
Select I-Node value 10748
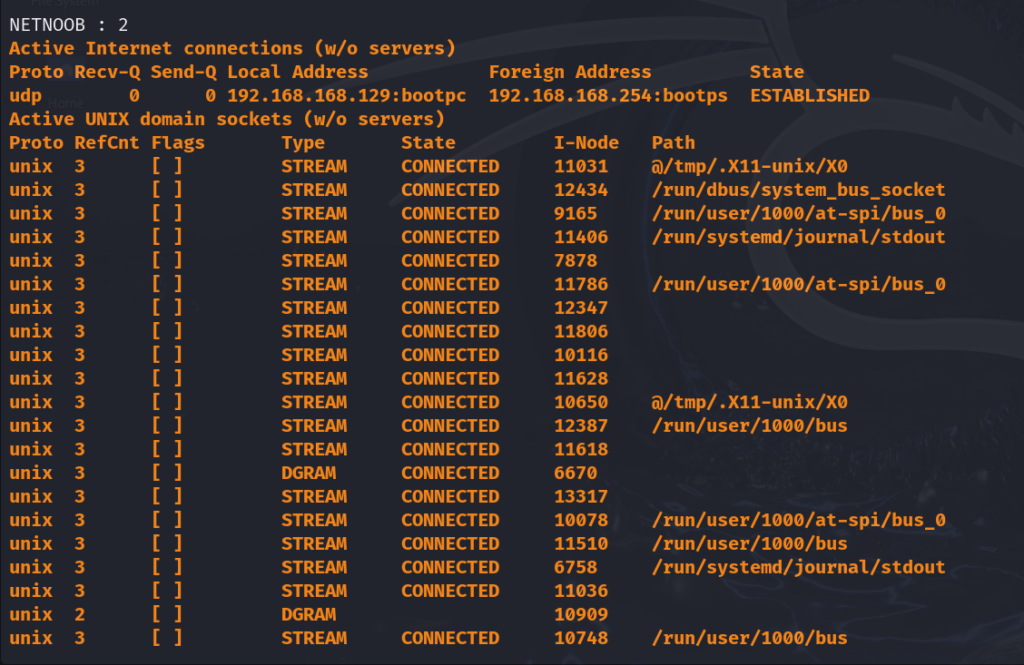click(581, 637)
